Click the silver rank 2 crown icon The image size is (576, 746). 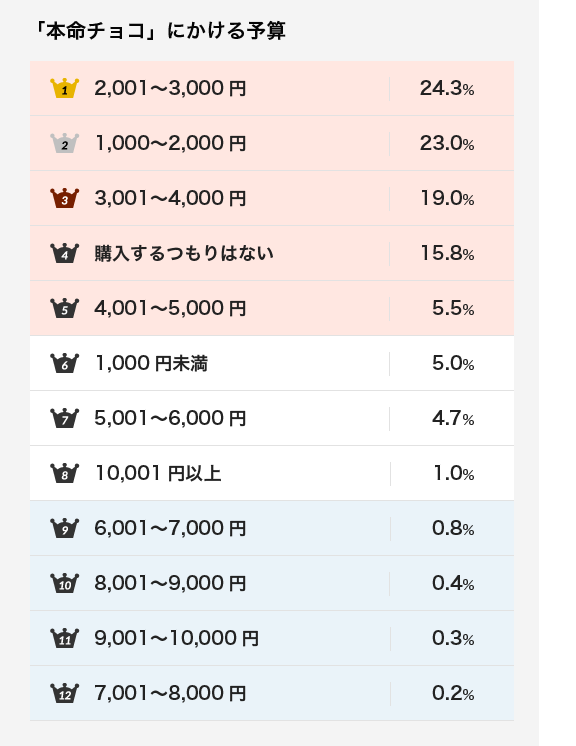click(x=65, y=143)
